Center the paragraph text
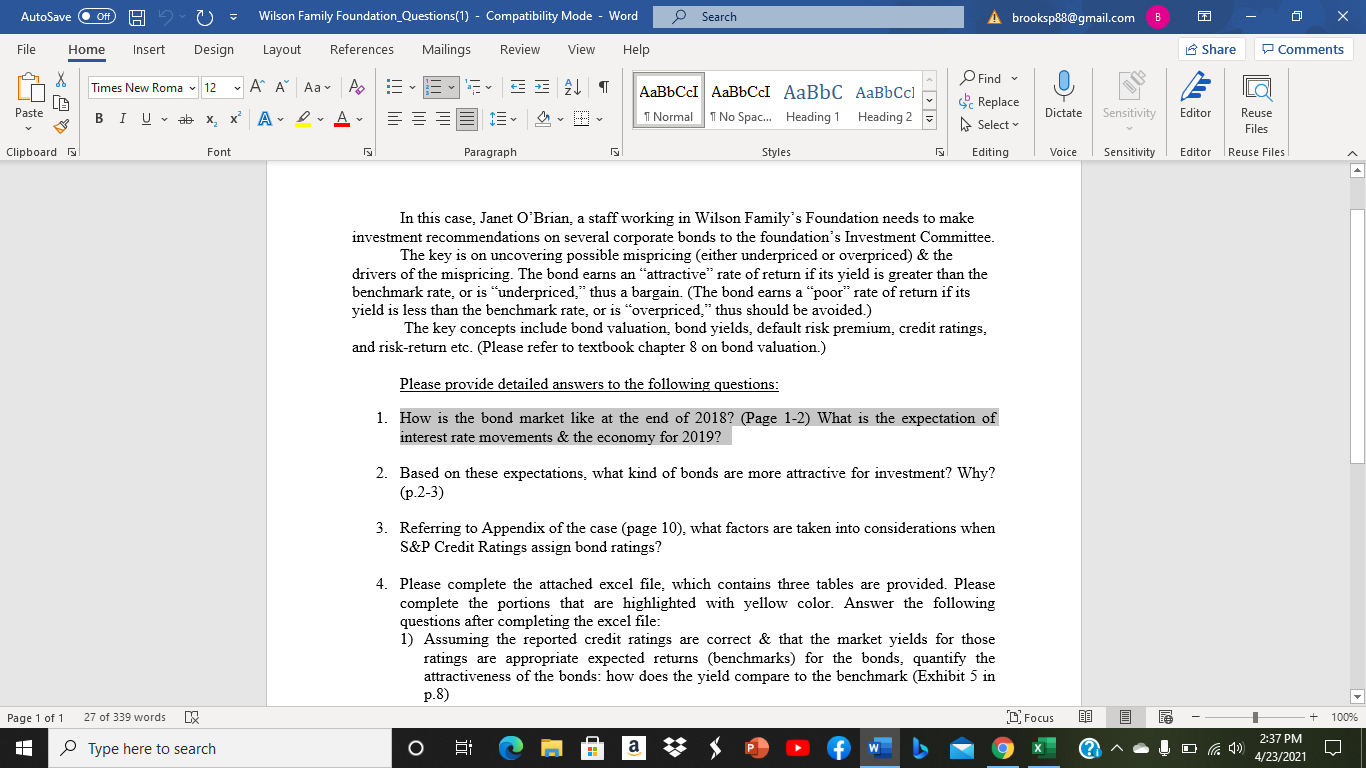 point(419,119)
